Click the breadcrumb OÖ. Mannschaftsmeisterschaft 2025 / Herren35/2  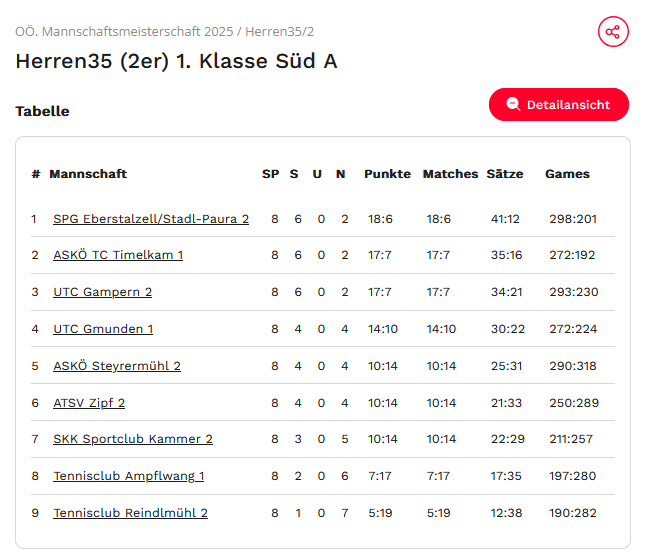point(165,32)
